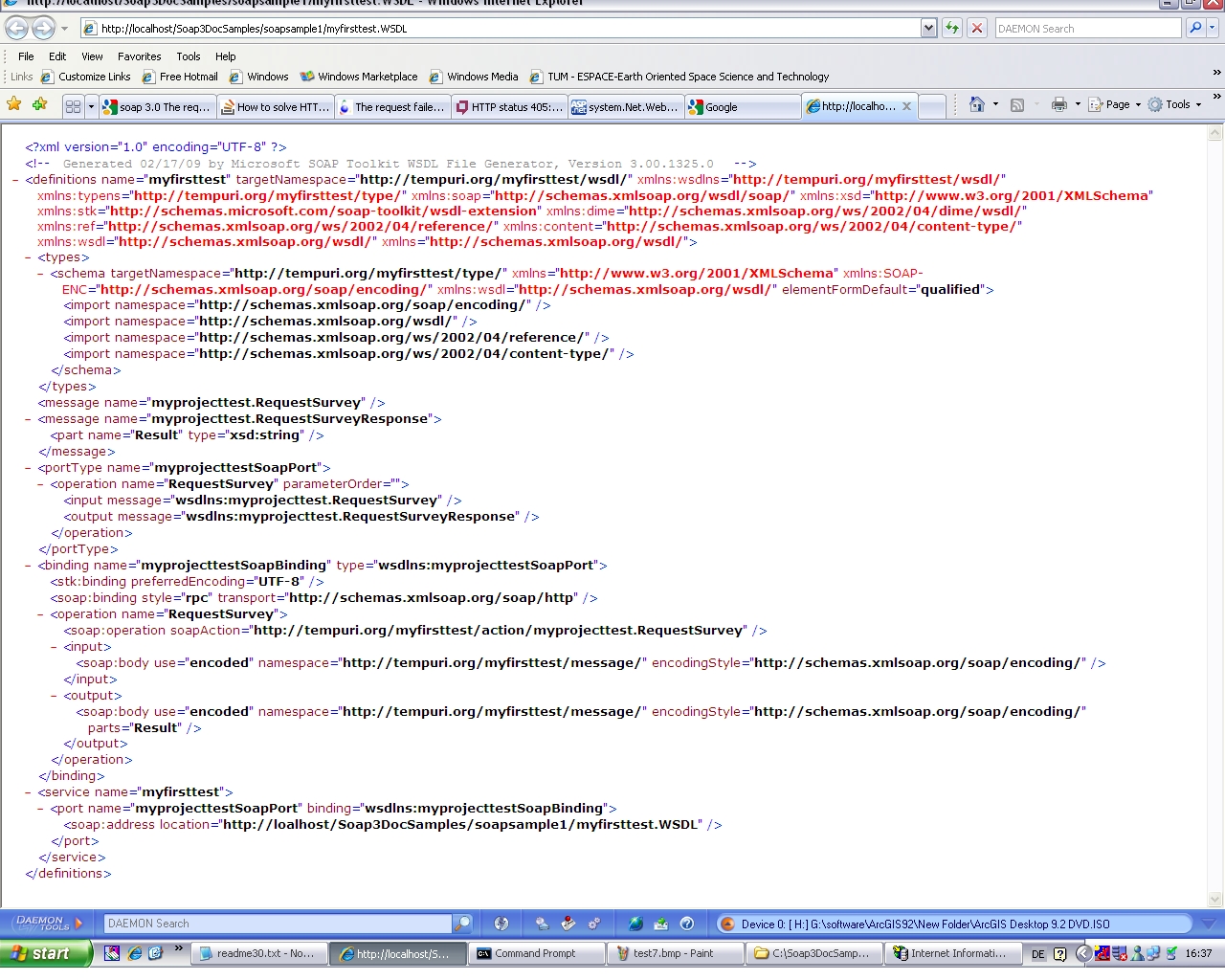Open the recent pages dropdown beside Forward
Screen dimensions: 1225x980
pyautogui.click(x=65, y=29)
